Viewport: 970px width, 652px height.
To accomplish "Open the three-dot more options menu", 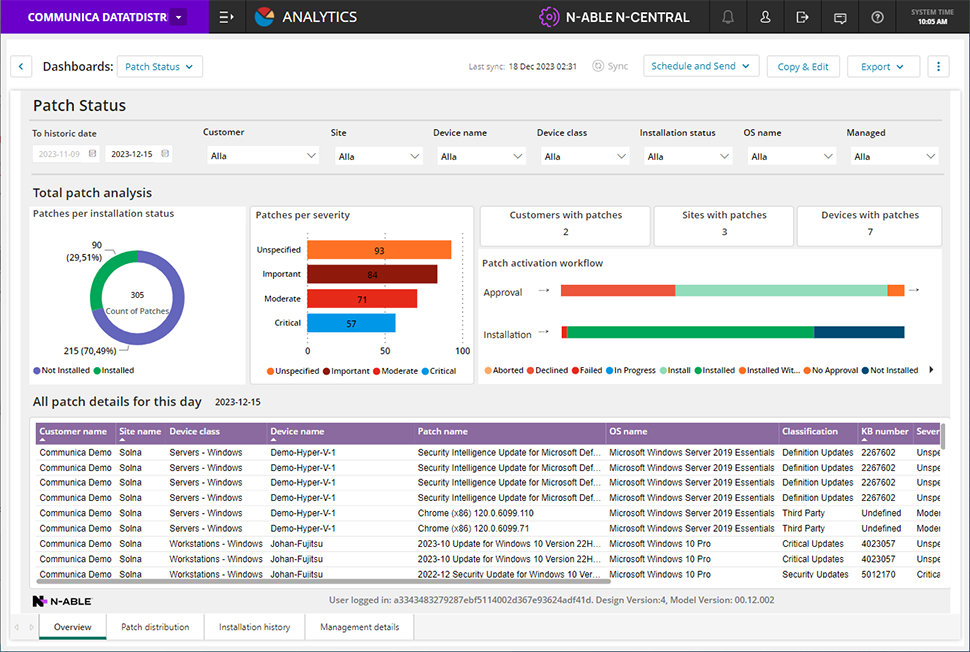I will (938, 66).
